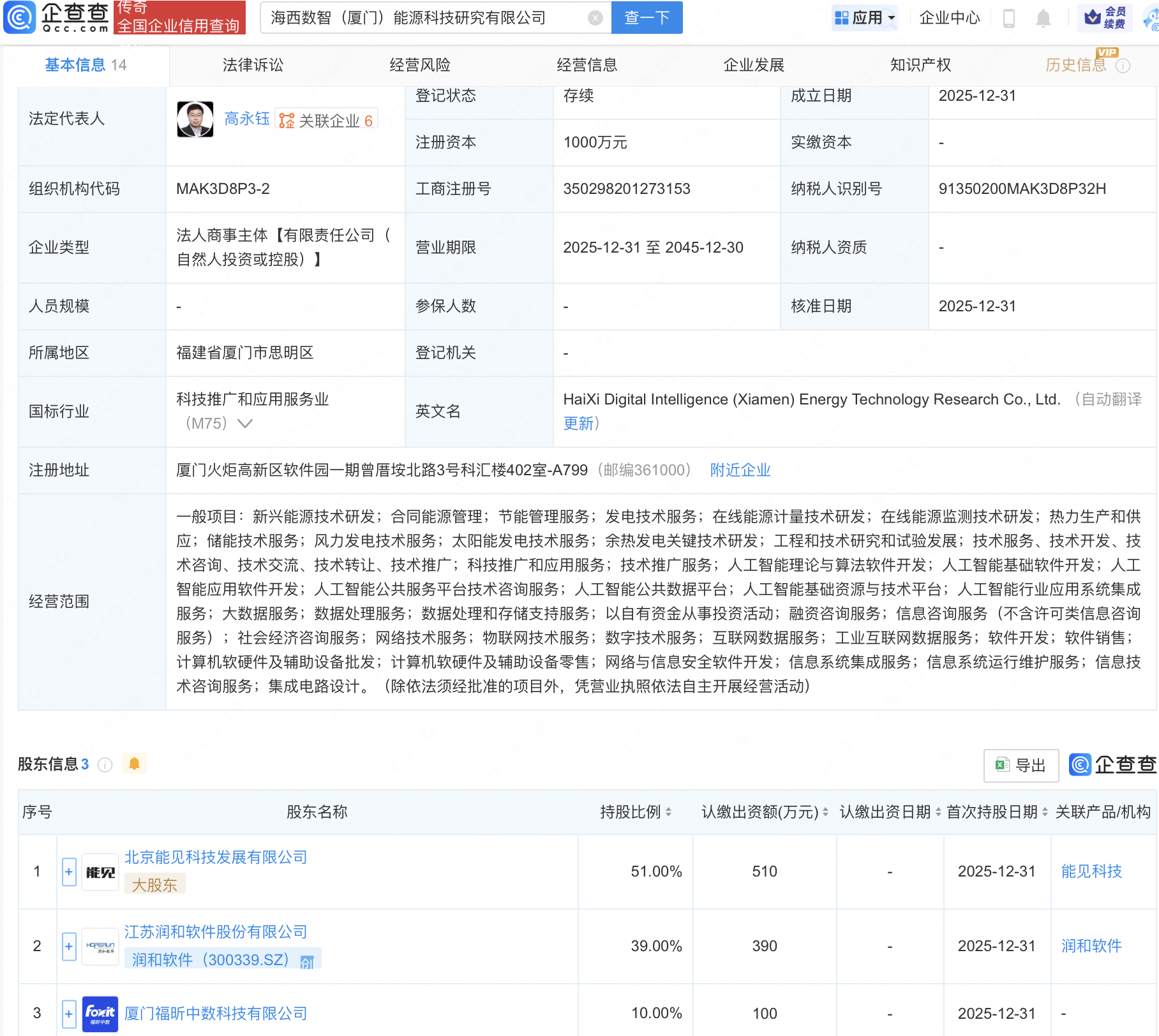The image size is (1159, 1036).
Task: Click the Qichacha logo icon
Action: point(20,17)
